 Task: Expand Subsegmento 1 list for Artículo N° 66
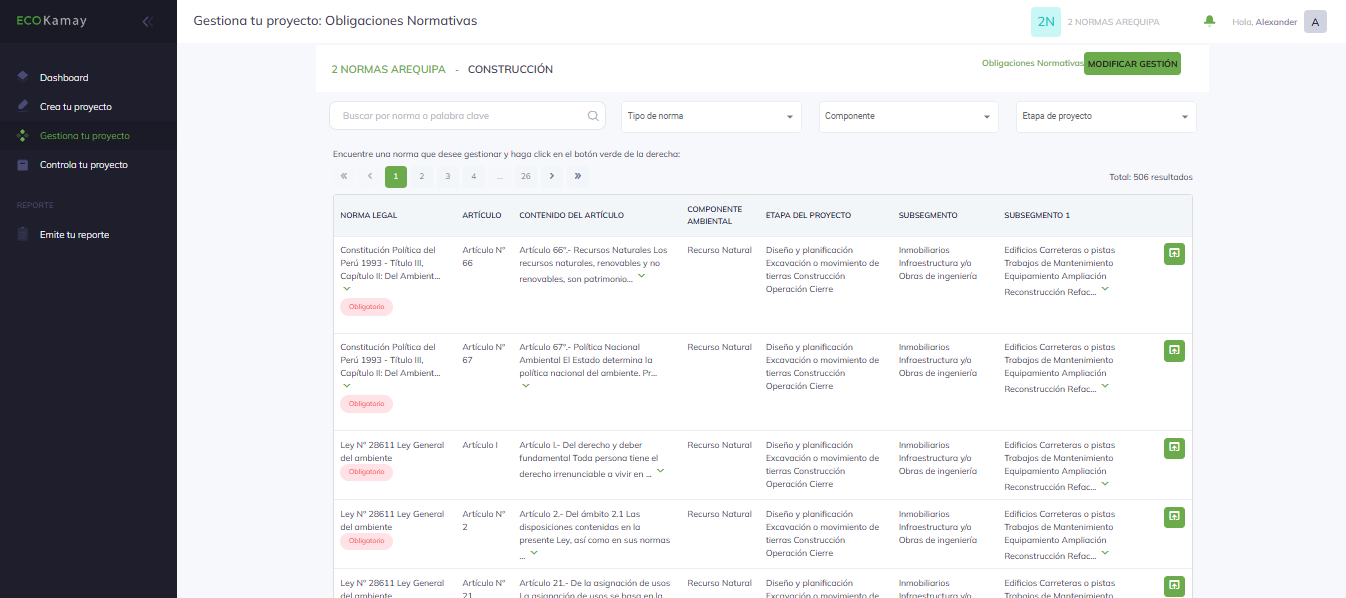[1105, 289]
